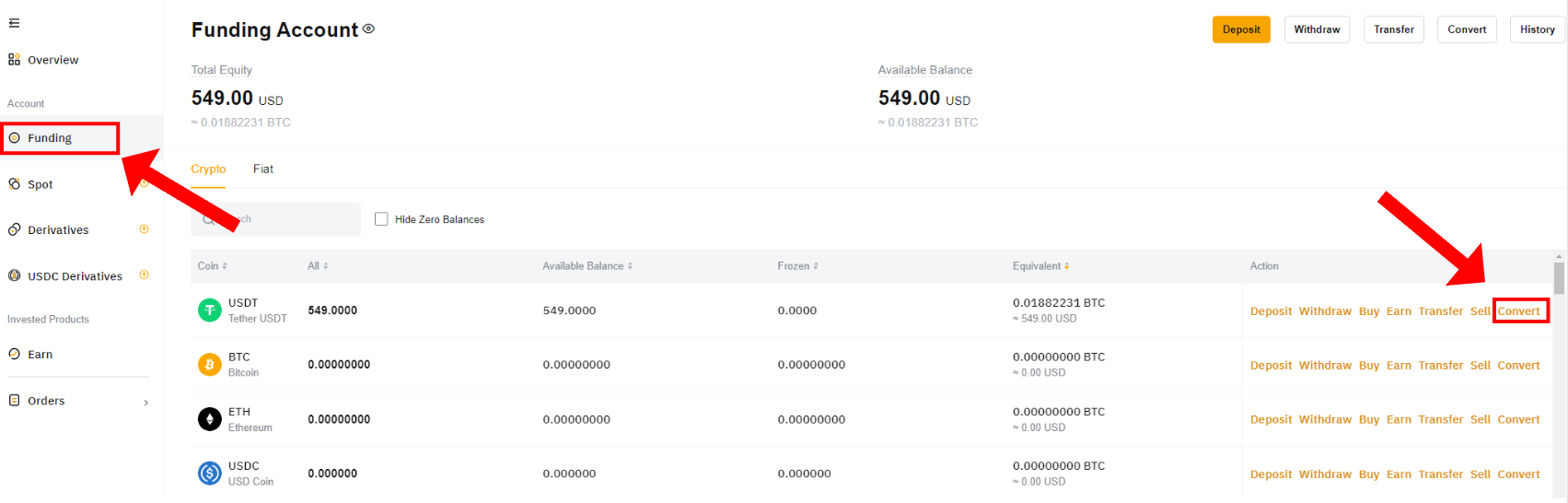Click the USDC coin logo
Viewport: 1568px width, 503px height.
(x=210, y=474)
